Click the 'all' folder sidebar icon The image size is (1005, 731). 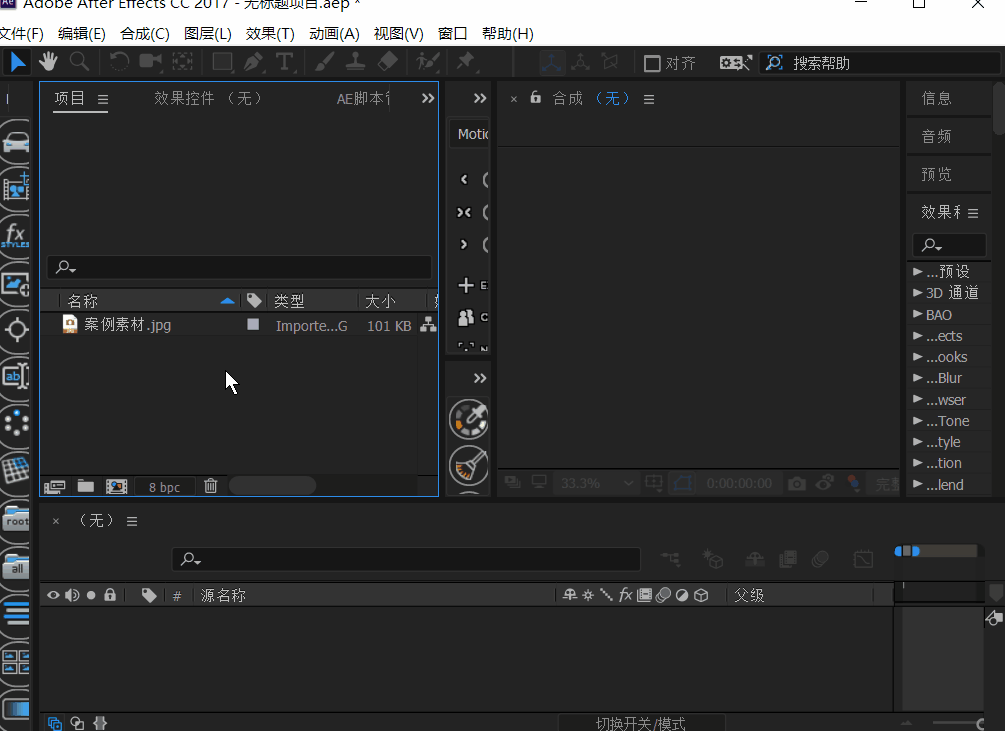[16, 566]
